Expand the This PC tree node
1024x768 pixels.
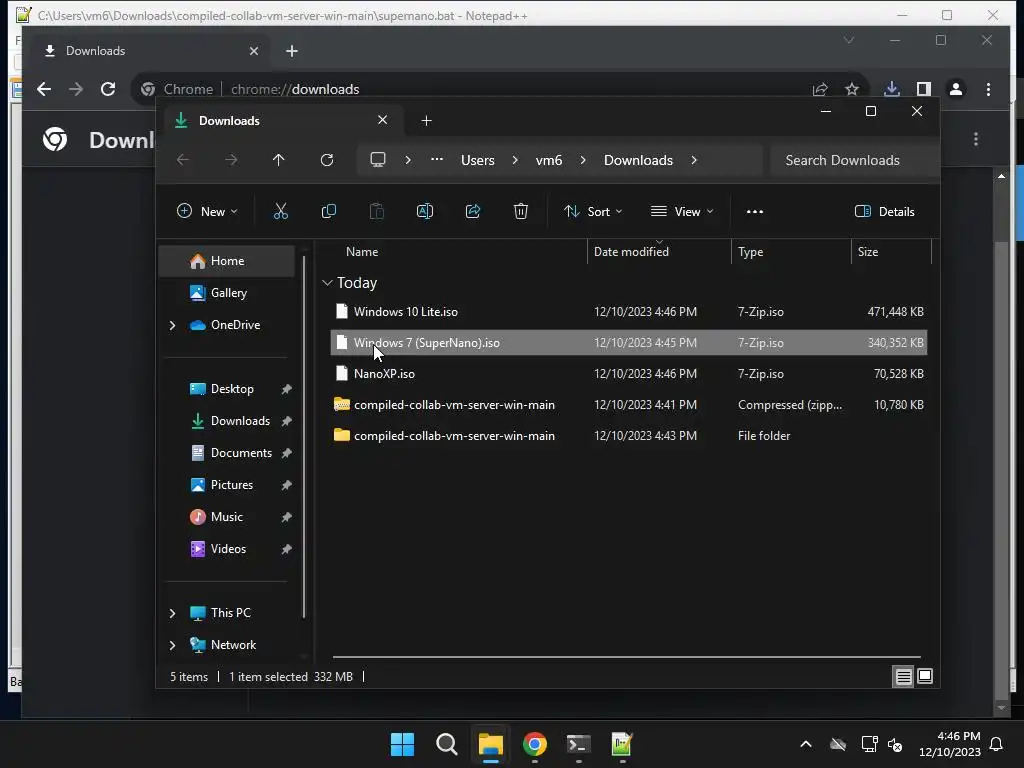(172, 613)
